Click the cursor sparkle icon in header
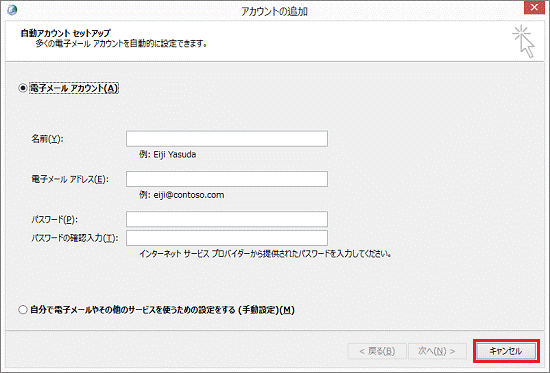The width and height of the screenshot is (550, 373). (x=523, y=41)
